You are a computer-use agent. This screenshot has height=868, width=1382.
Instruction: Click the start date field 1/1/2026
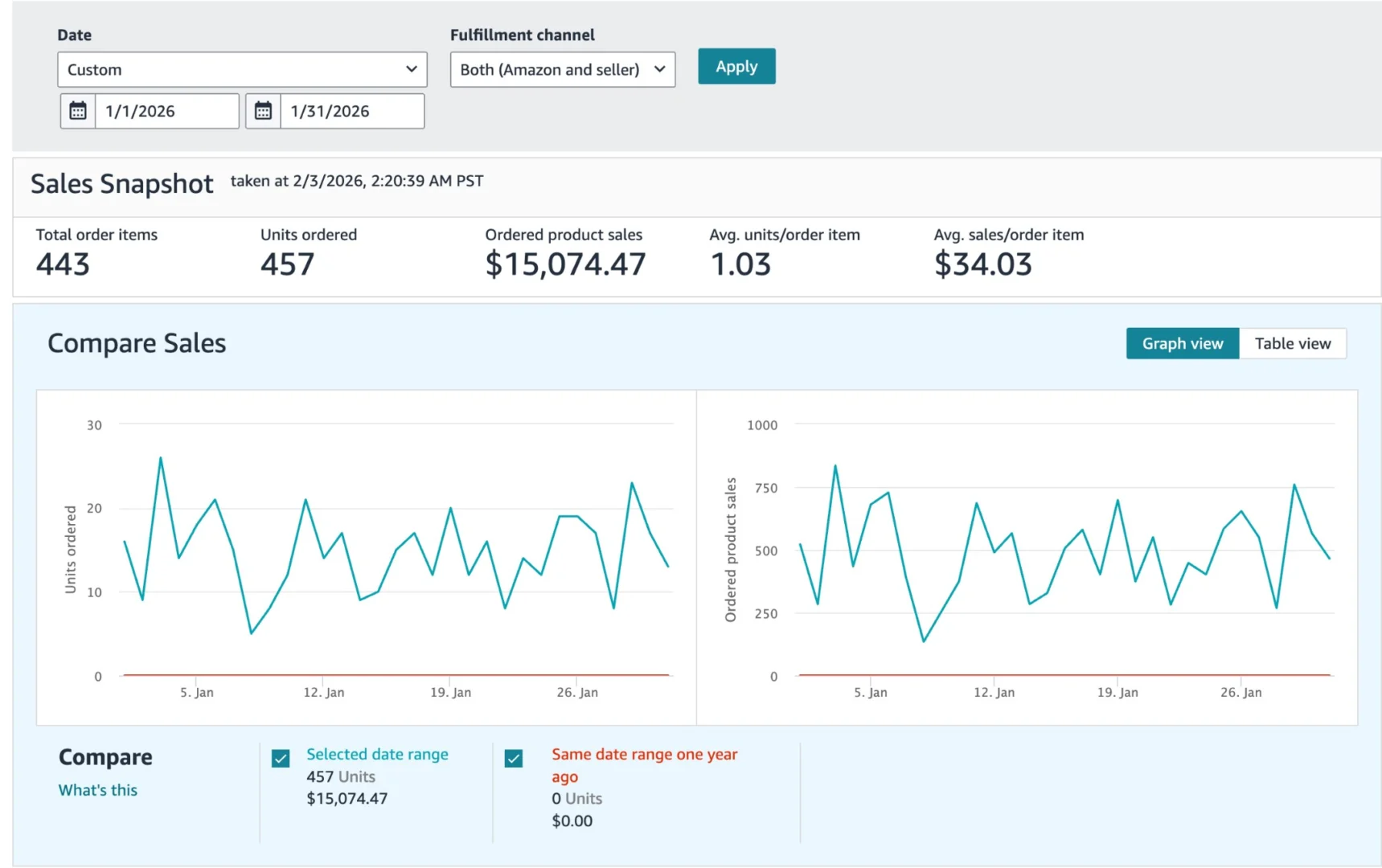(x=166, y=111)
